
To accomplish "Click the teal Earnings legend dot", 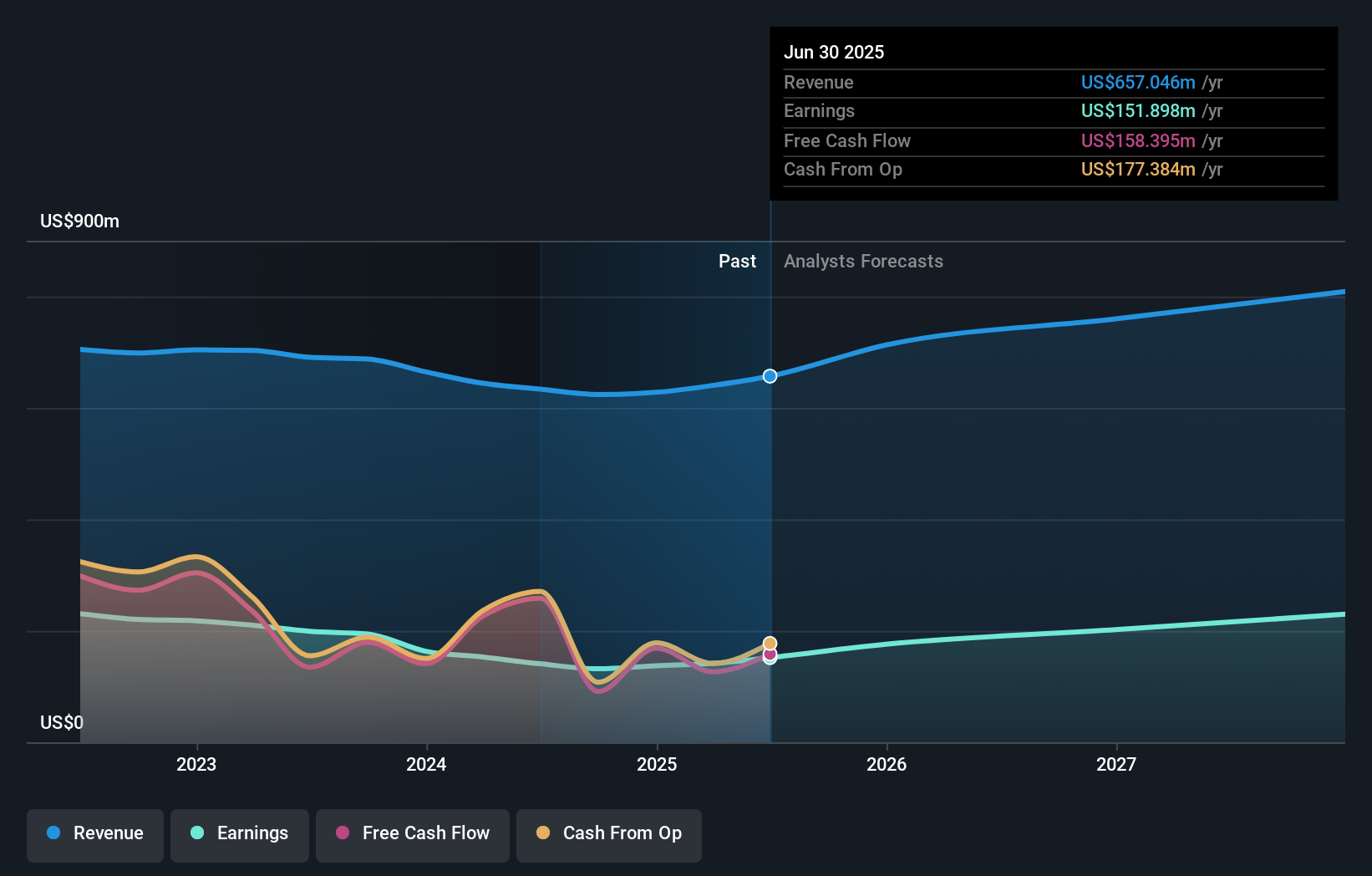I will point(197,833).
